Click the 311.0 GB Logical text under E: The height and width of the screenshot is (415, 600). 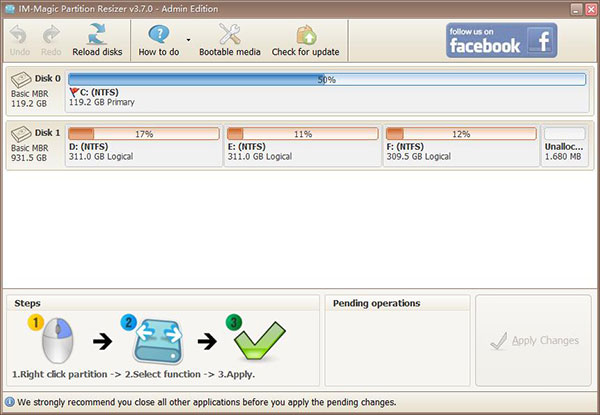260,156
